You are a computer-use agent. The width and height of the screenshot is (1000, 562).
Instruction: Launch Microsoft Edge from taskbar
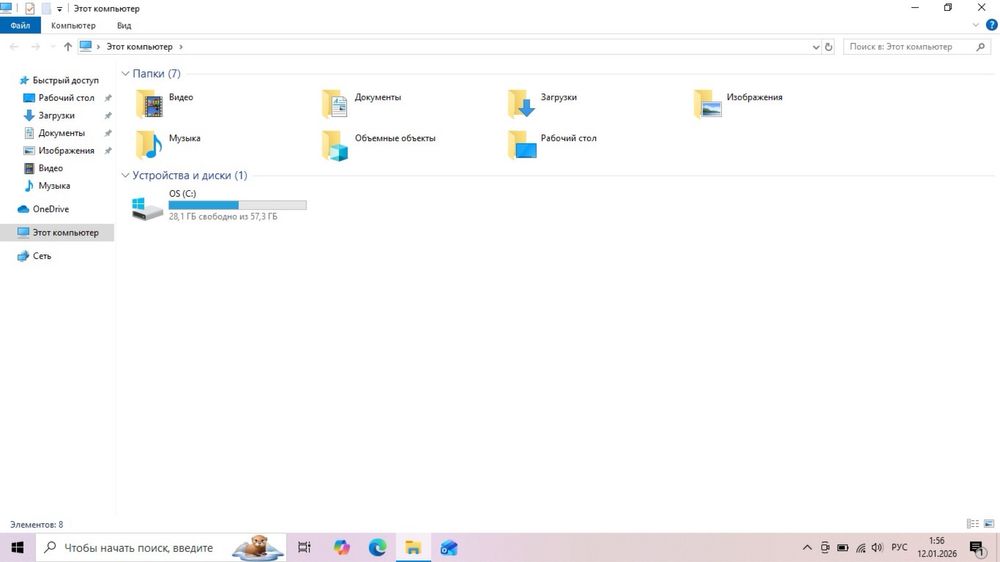(377, 547)
